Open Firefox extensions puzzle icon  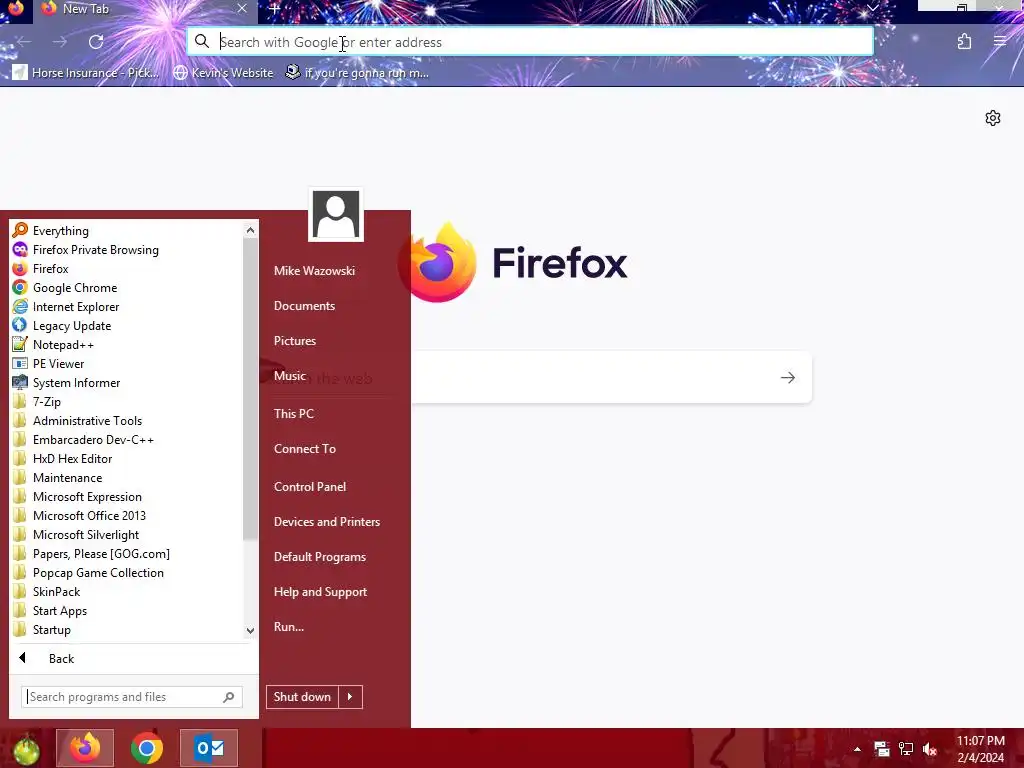pyautogui.click(x=964, y=42)
